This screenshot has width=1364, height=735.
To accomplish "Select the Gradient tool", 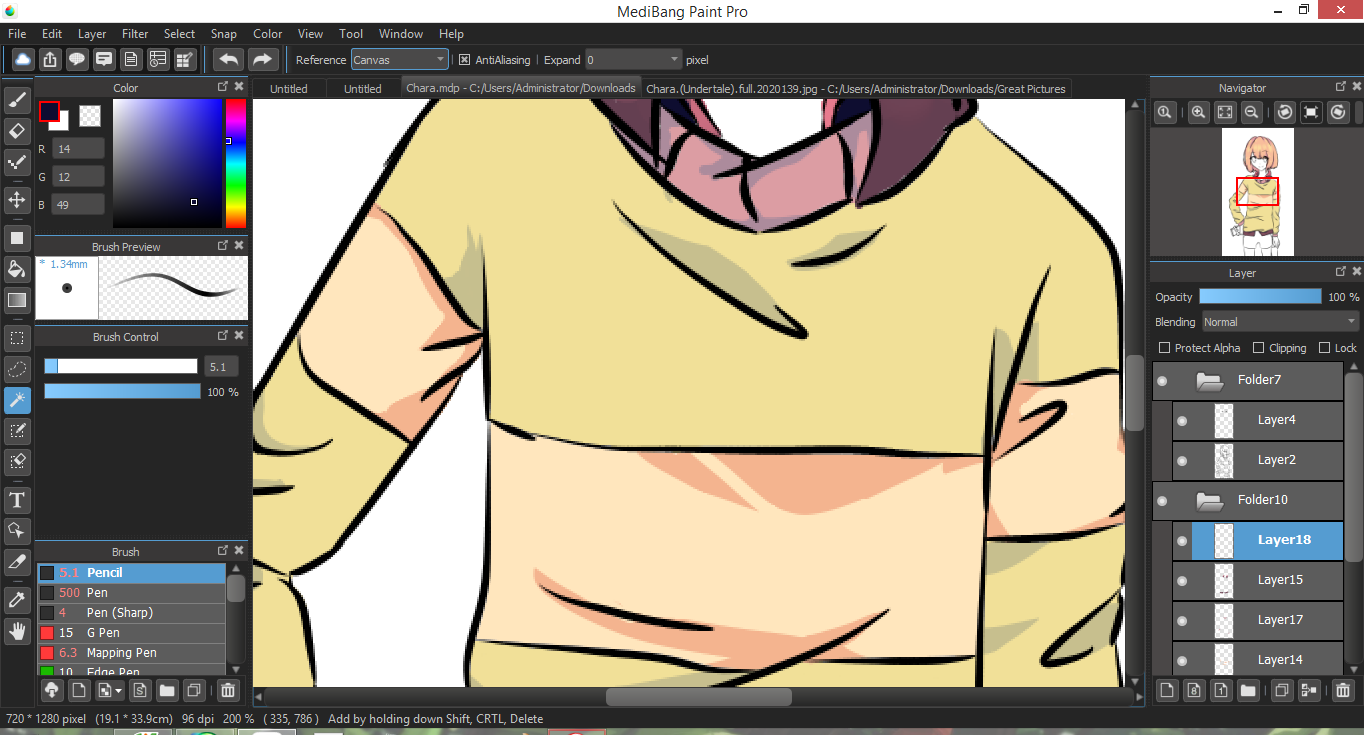I will click(17, 299).
